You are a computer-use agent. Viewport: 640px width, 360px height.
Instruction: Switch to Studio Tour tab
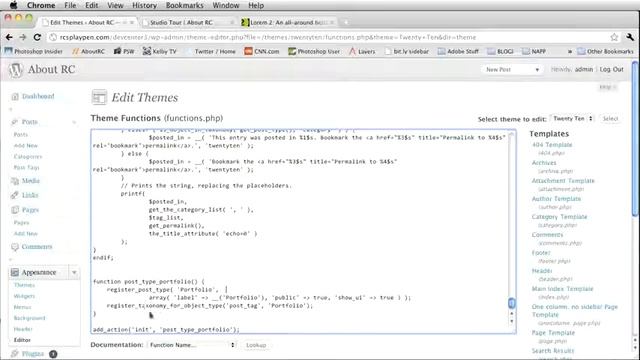point(188,22)
